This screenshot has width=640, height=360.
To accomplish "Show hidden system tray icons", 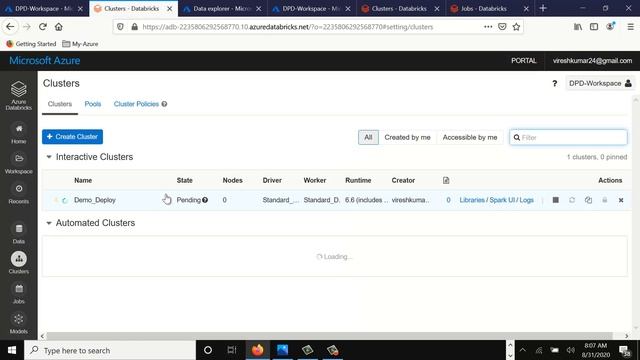I will pos(522,350).
